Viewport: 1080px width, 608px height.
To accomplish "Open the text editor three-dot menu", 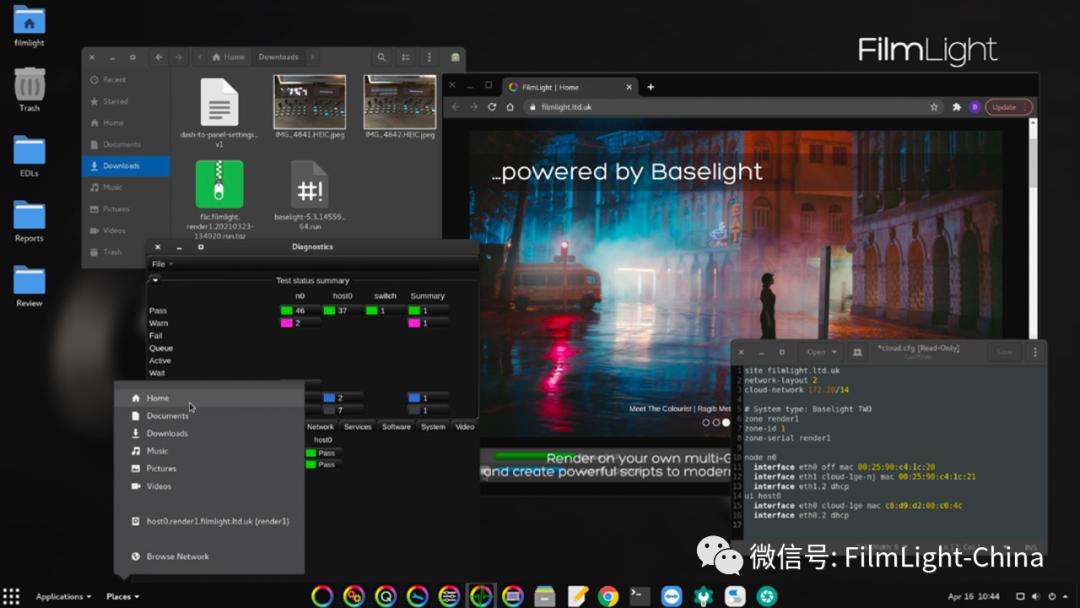I will [x=1035, y=352].
